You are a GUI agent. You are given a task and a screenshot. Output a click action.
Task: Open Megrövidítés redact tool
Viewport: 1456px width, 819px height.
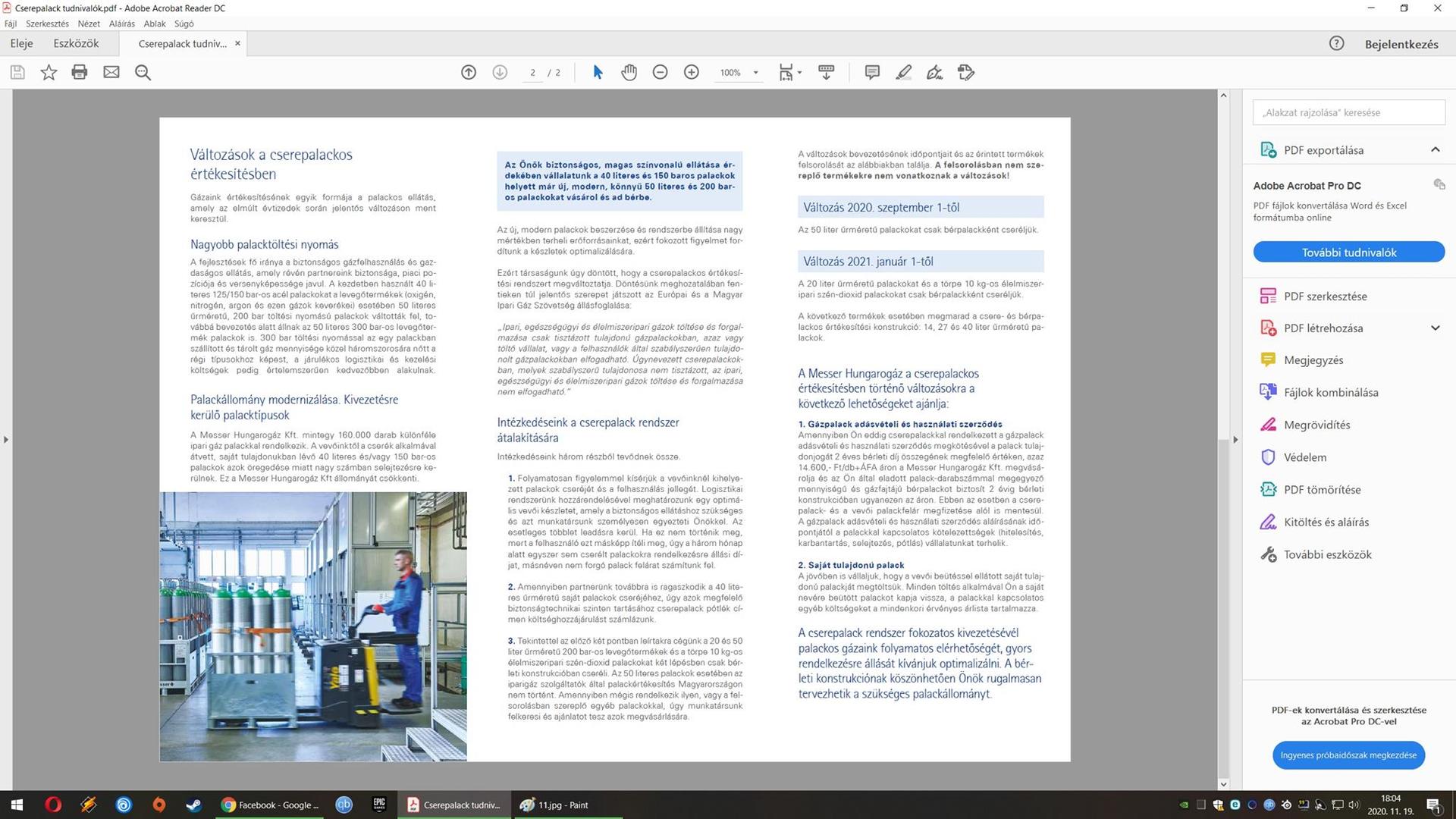click(x=1316, y=425)
